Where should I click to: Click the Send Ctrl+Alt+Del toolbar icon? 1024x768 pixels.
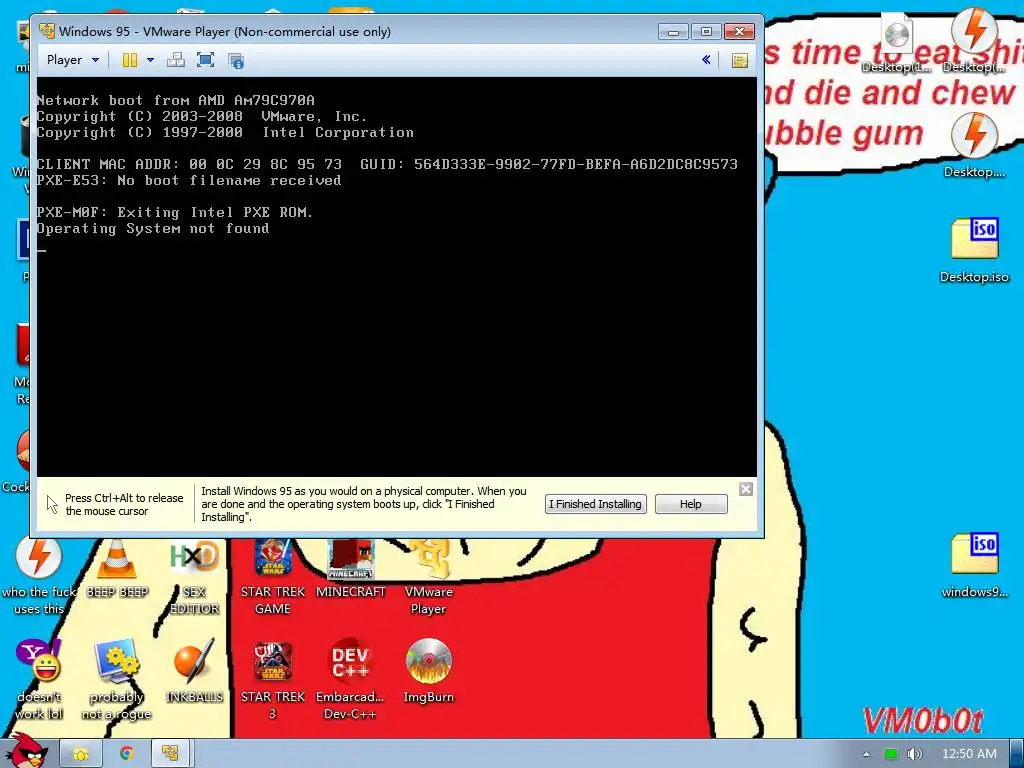pos(176,60)
